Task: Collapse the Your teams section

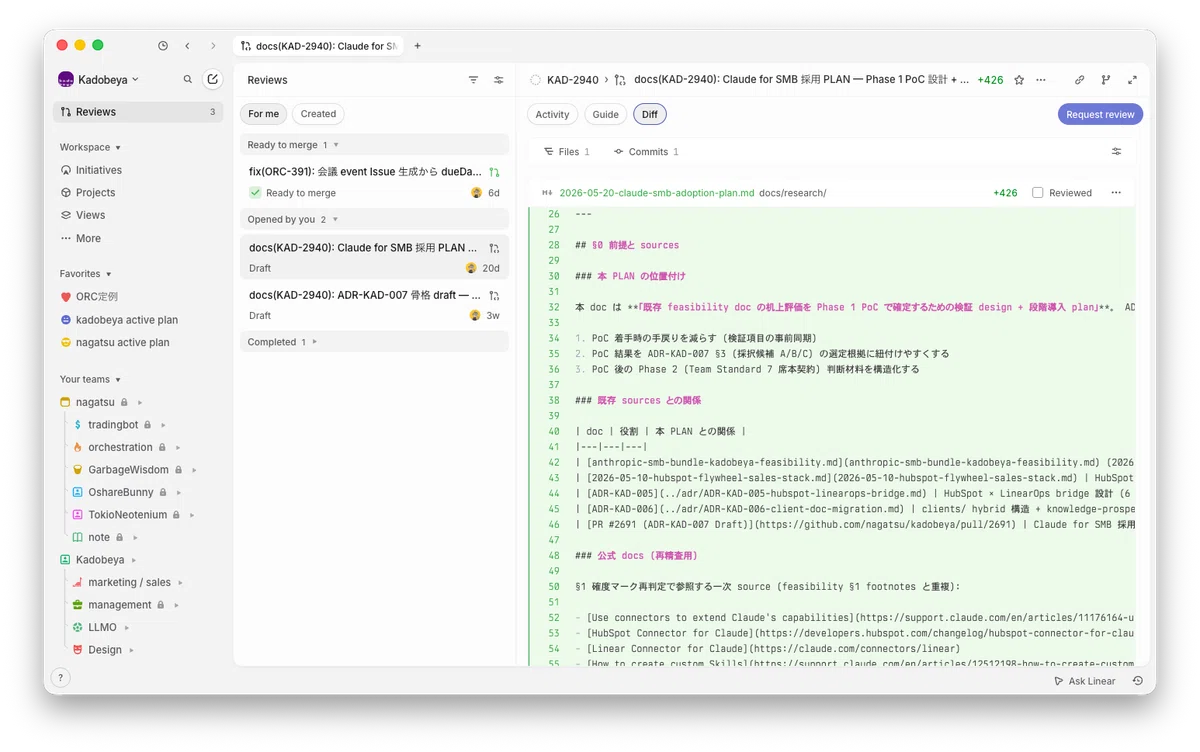Action: pyautogui.click(x=90, y=380)
